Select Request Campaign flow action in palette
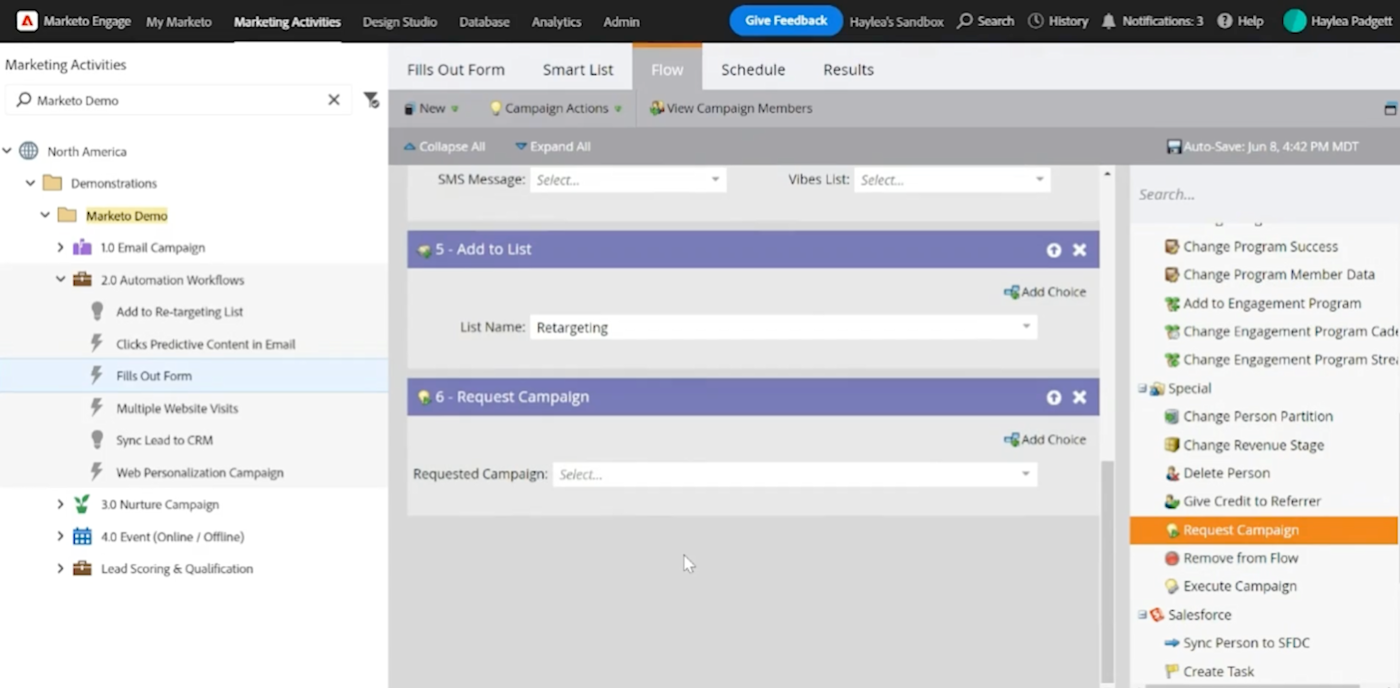This screenshot has height=688, width=1400. [1264, 530]
